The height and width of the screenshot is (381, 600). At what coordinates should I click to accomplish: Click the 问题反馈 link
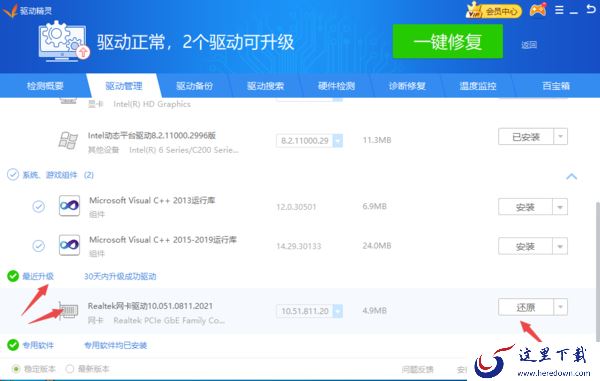tap(417, 369)
